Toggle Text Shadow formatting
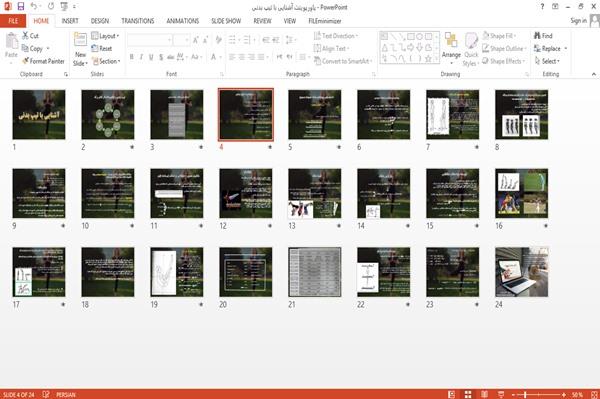The width and height of the screenshot is (600, 399). click(x=161, y=57)
